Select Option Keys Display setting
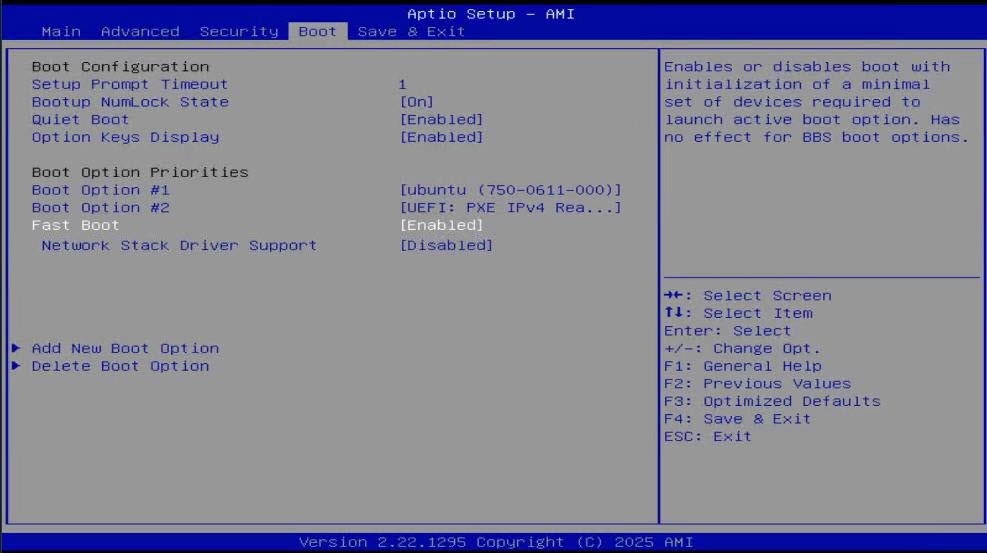The height and width of the screenshot is (553, 987). tap(125, 137)
